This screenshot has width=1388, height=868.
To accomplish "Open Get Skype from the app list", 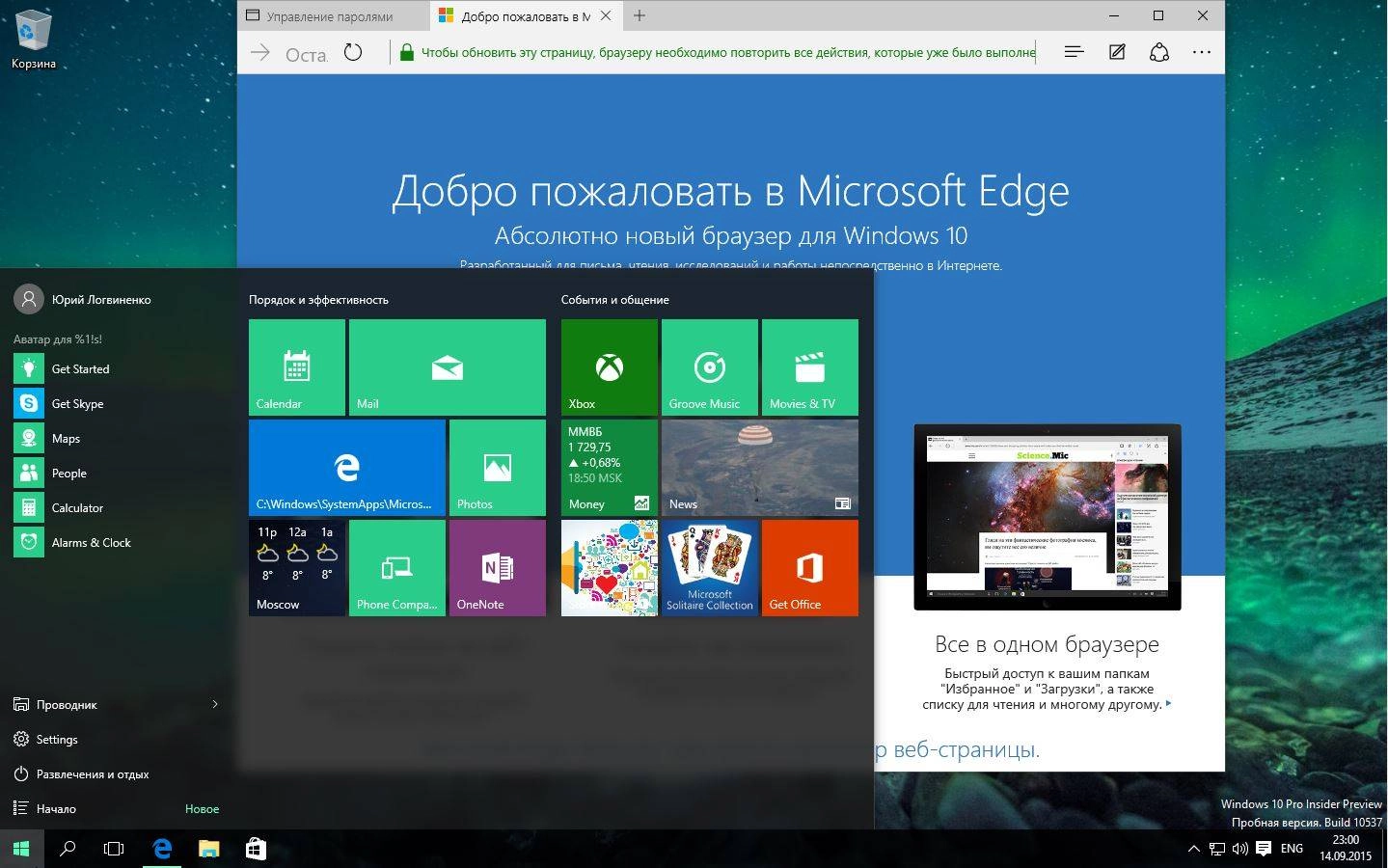I will click(116, 403).
